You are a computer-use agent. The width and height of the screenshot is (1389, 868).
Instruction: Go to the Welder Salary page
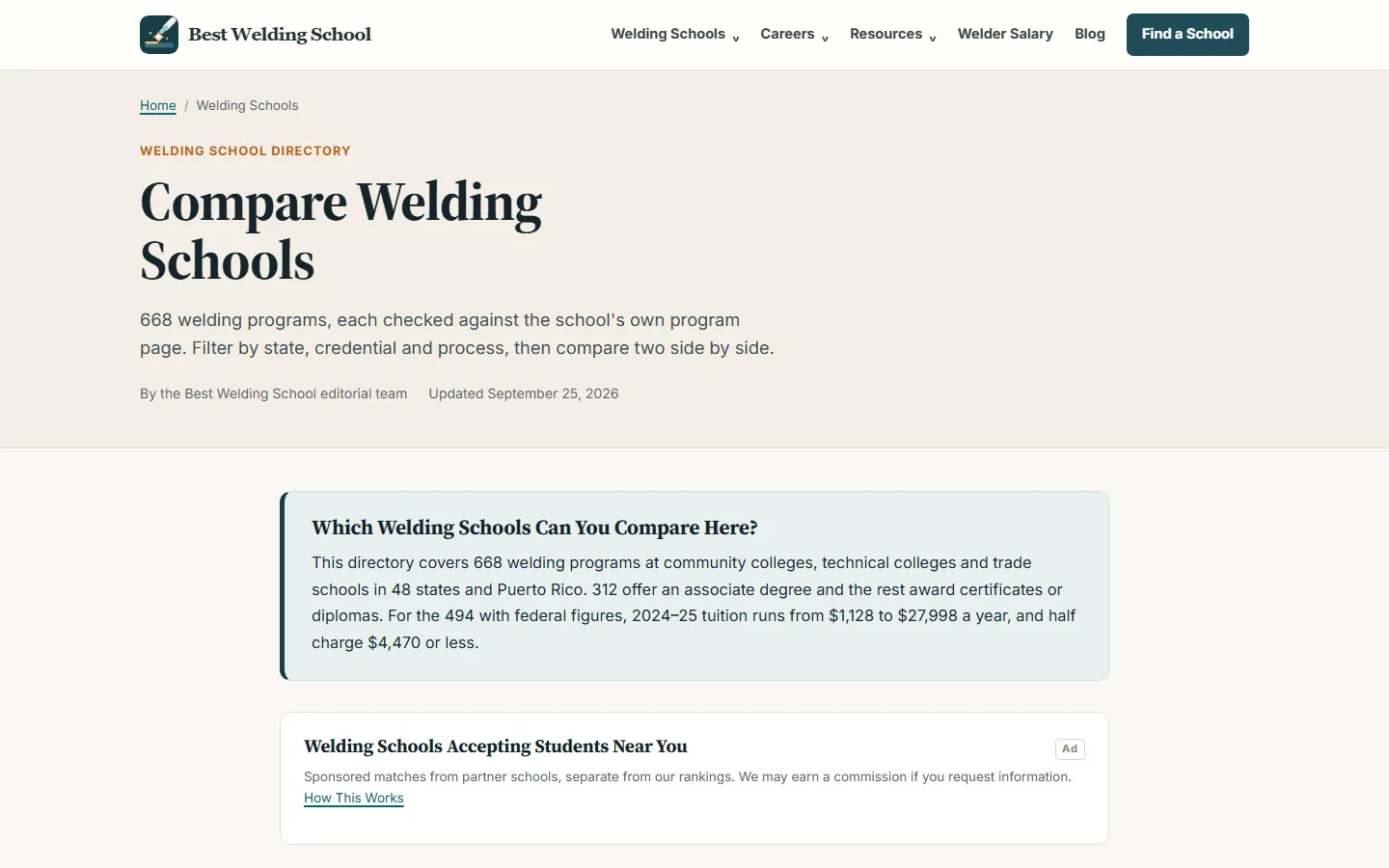click(x=1005, y=34)
